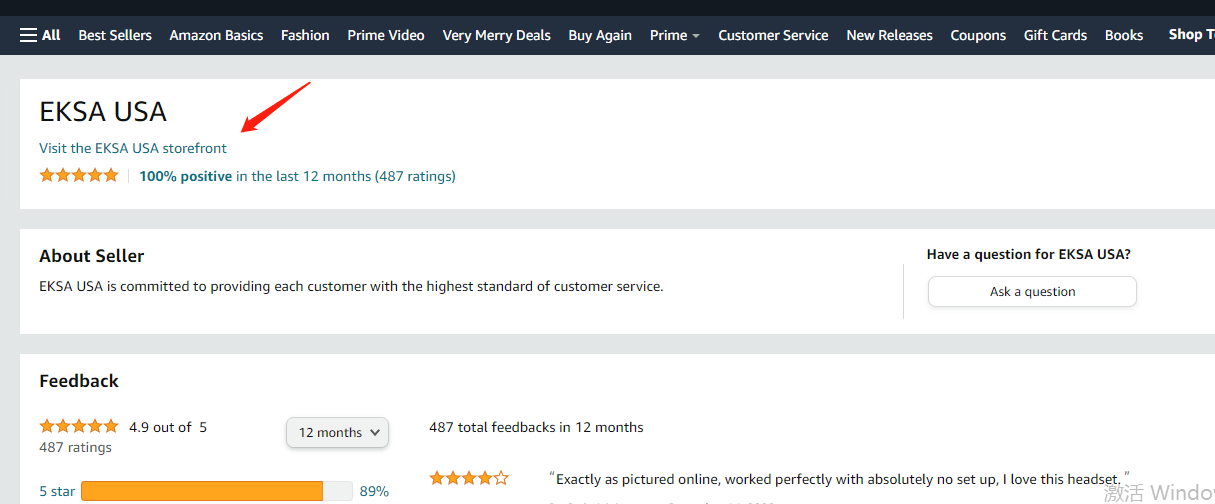Go to New Releases
Image resolution: width=1215 pixels, height=504 pixels.
pos(889,35)
